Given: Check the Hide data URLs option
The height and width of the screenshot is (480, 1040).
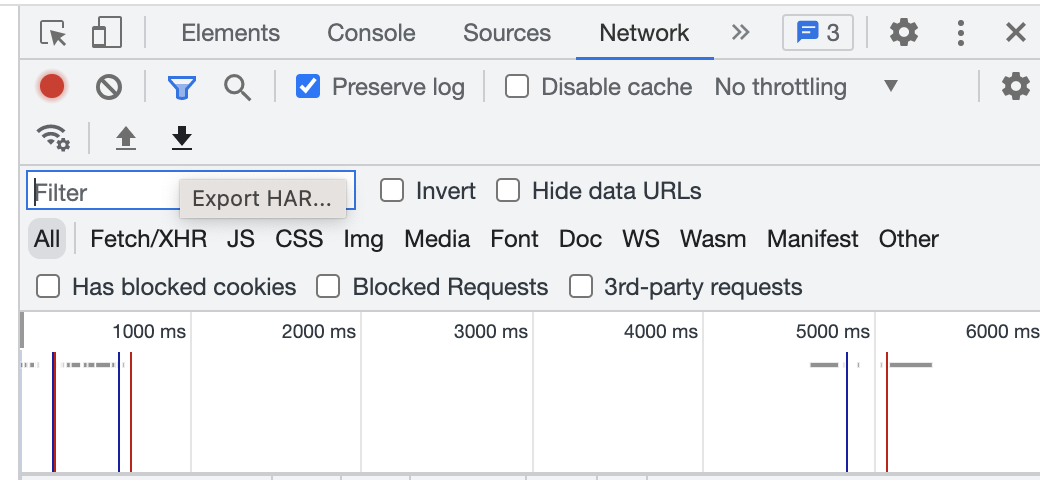Looking at the screenshot, I should click(509, 191).
